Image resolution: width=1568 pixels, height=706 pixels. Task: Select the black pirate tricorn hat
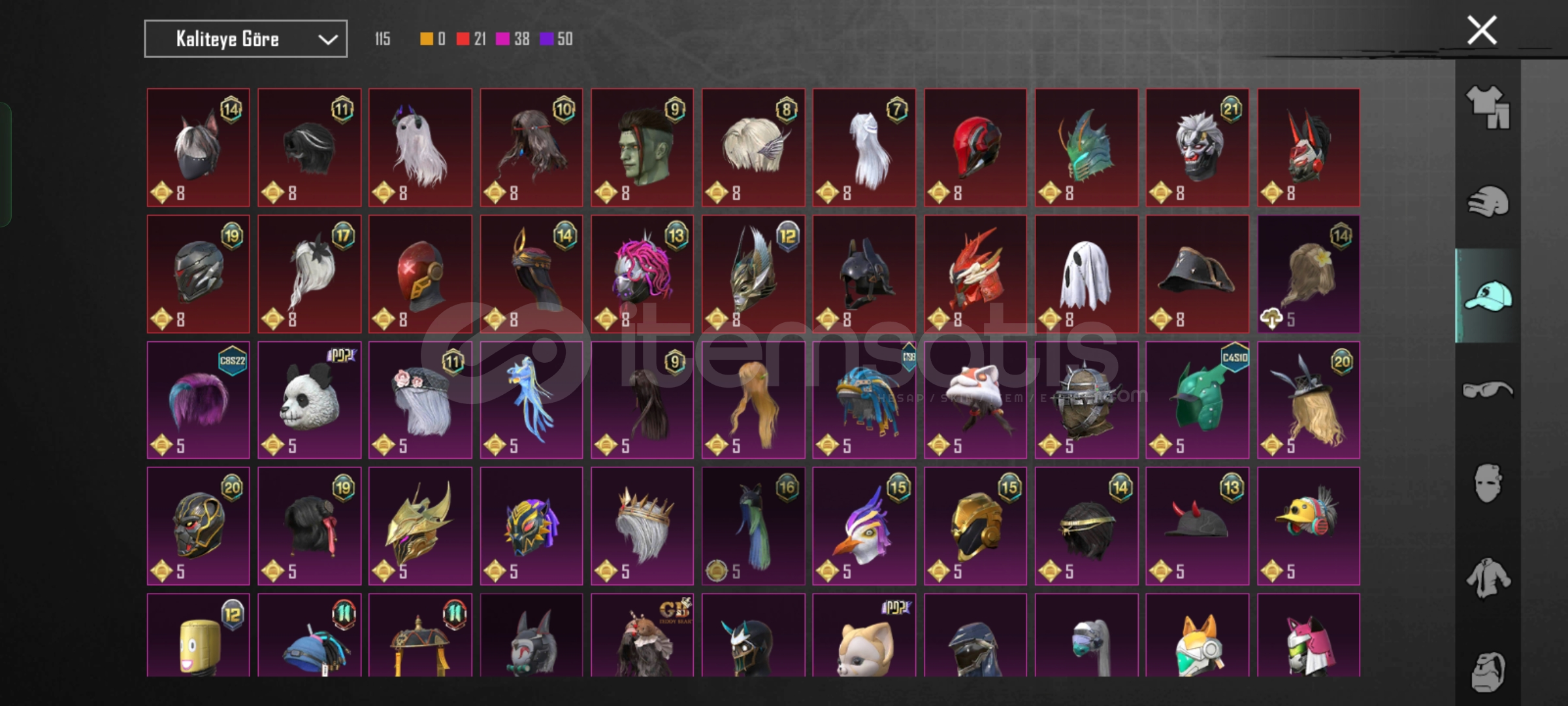coord(1197,274)
